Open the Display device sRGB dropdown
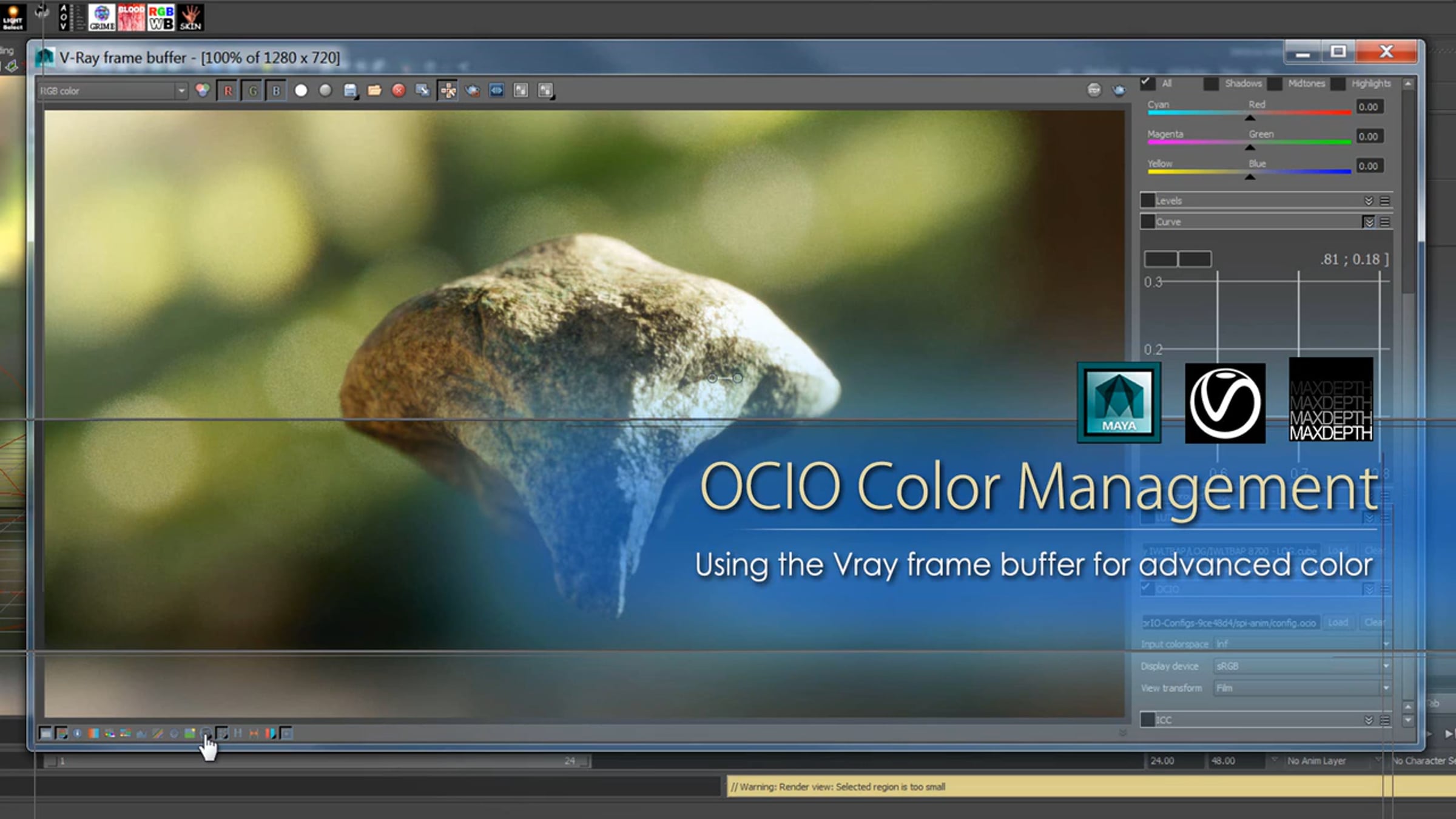 (1302, 666)
